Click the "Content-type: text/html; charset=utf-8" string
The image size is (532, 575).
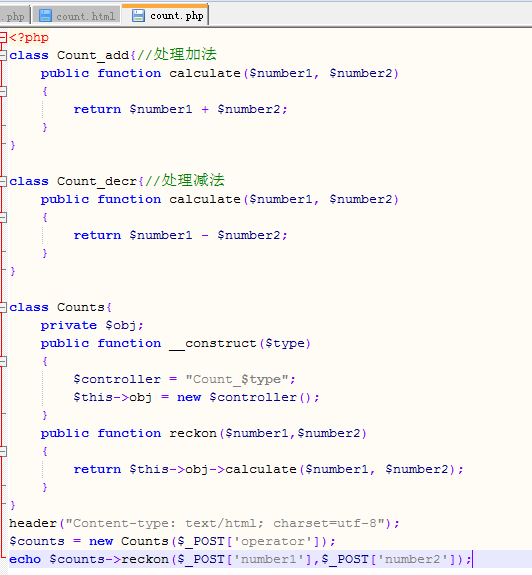(224, 523)
